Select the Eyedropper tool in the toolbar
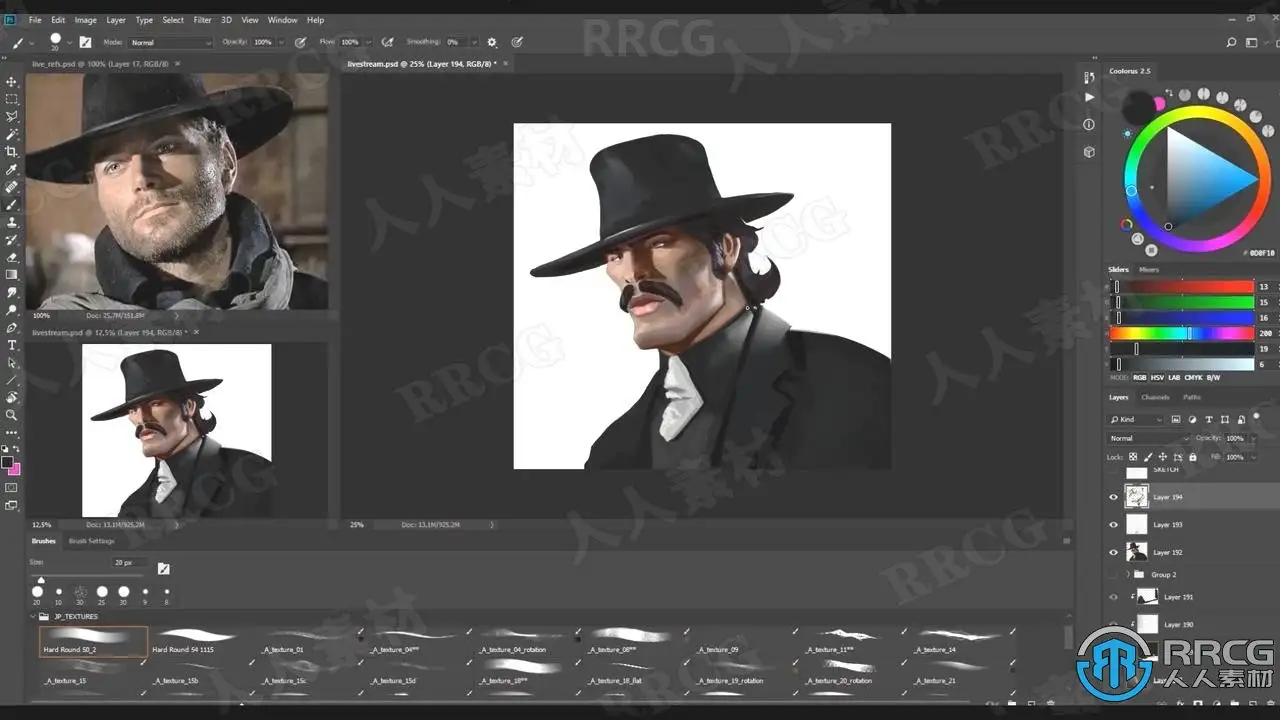1280x720 pixels. (12, 169)
